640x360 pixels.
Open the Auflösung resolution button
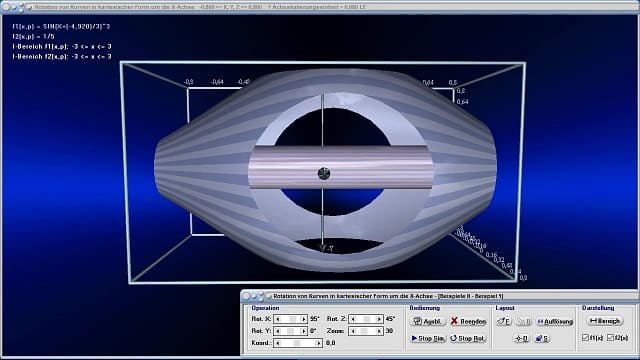(x=555, y=321)
